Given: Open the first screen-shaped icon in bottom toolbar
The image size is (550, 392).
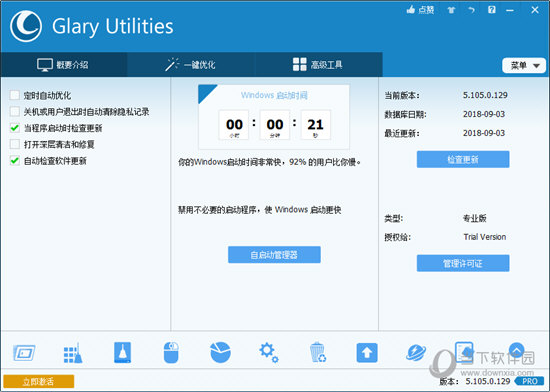Looking at the screenshot, I should point(24,353).
